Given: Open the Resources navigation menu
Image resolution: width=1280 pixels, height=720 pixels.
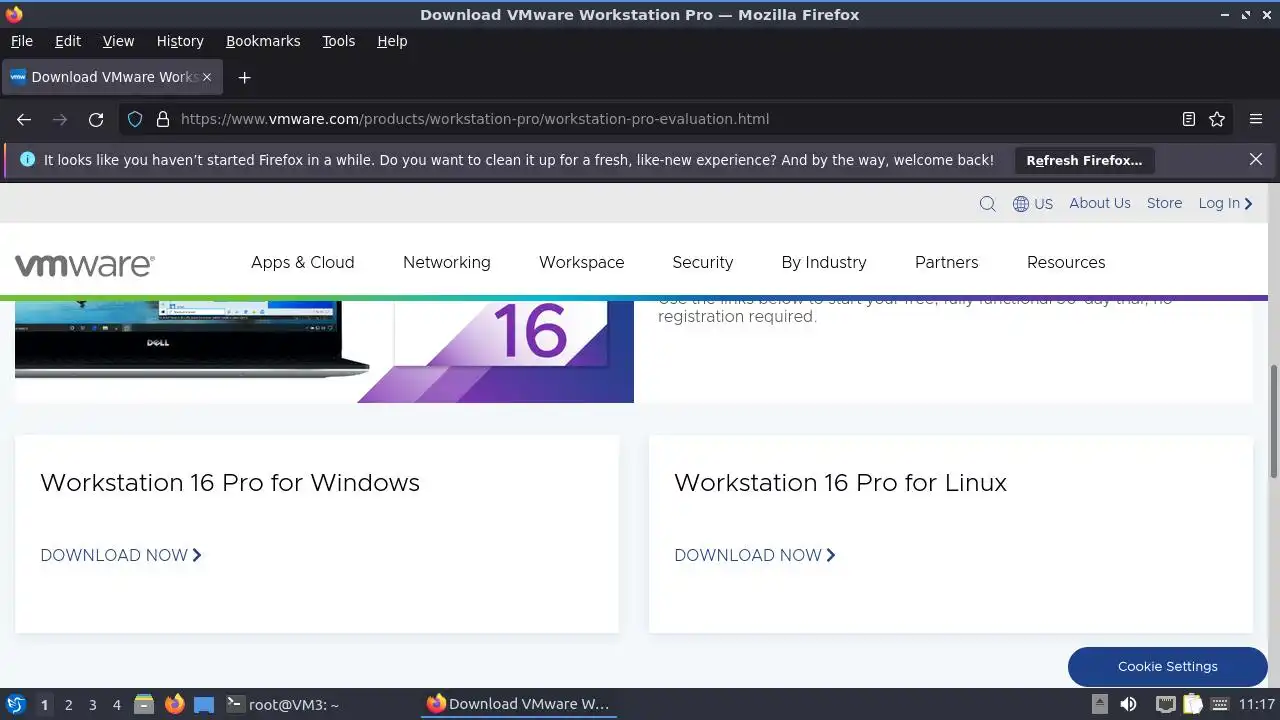Looking at the screenshot, I should pos(1066,262).
